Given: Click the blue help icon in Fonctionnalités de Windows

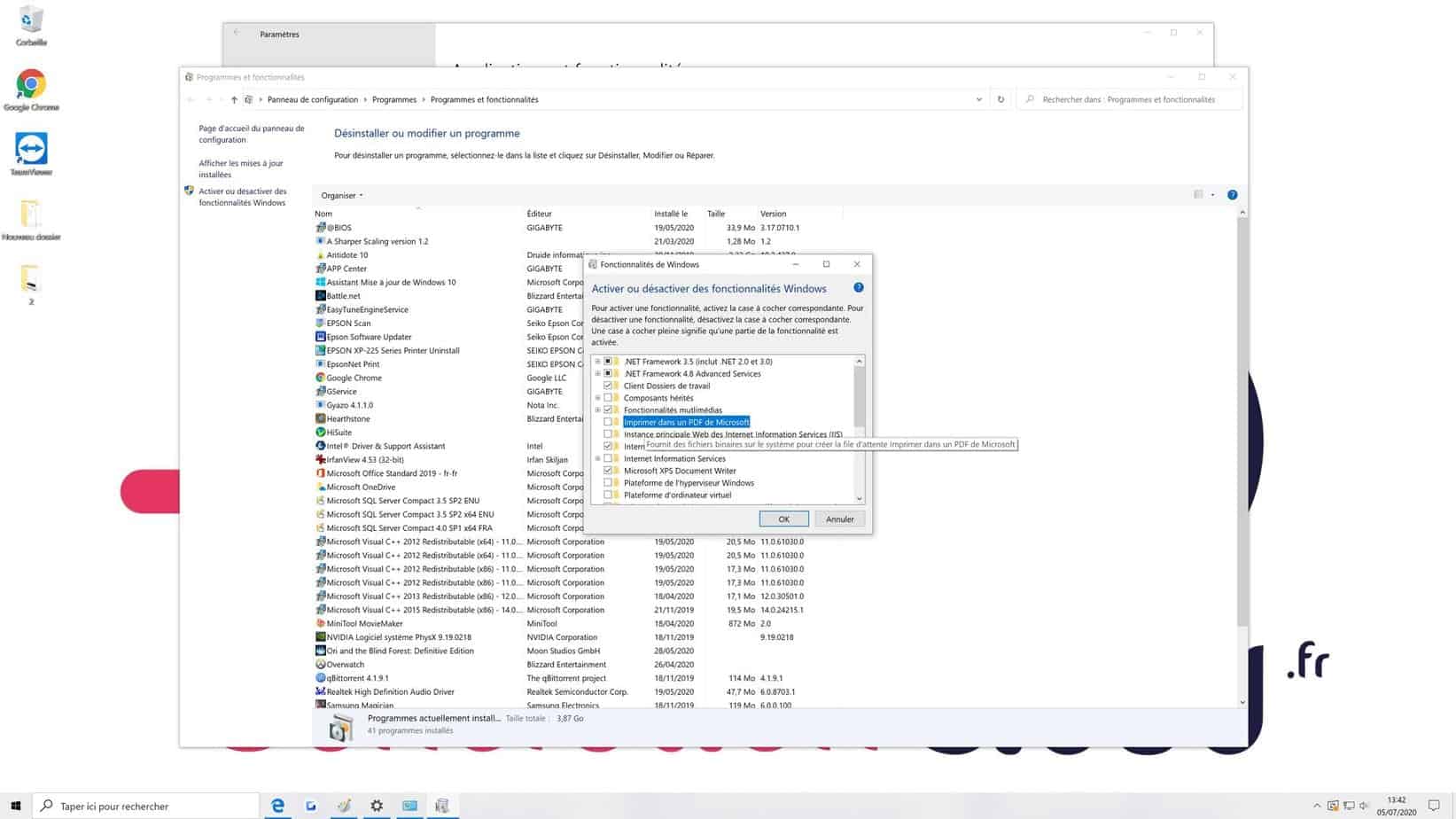Looking at the screenshot, I should tap(858, 288).
